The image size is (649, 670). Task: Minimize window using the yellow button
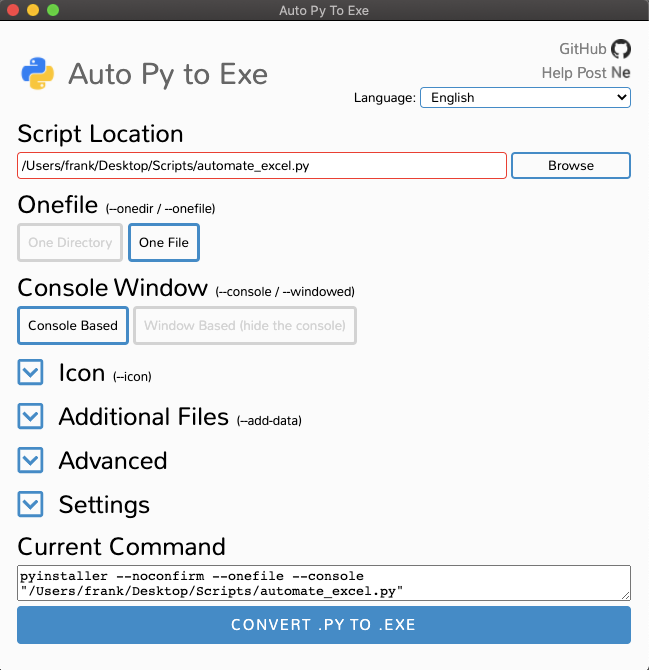tap(33, 10)
